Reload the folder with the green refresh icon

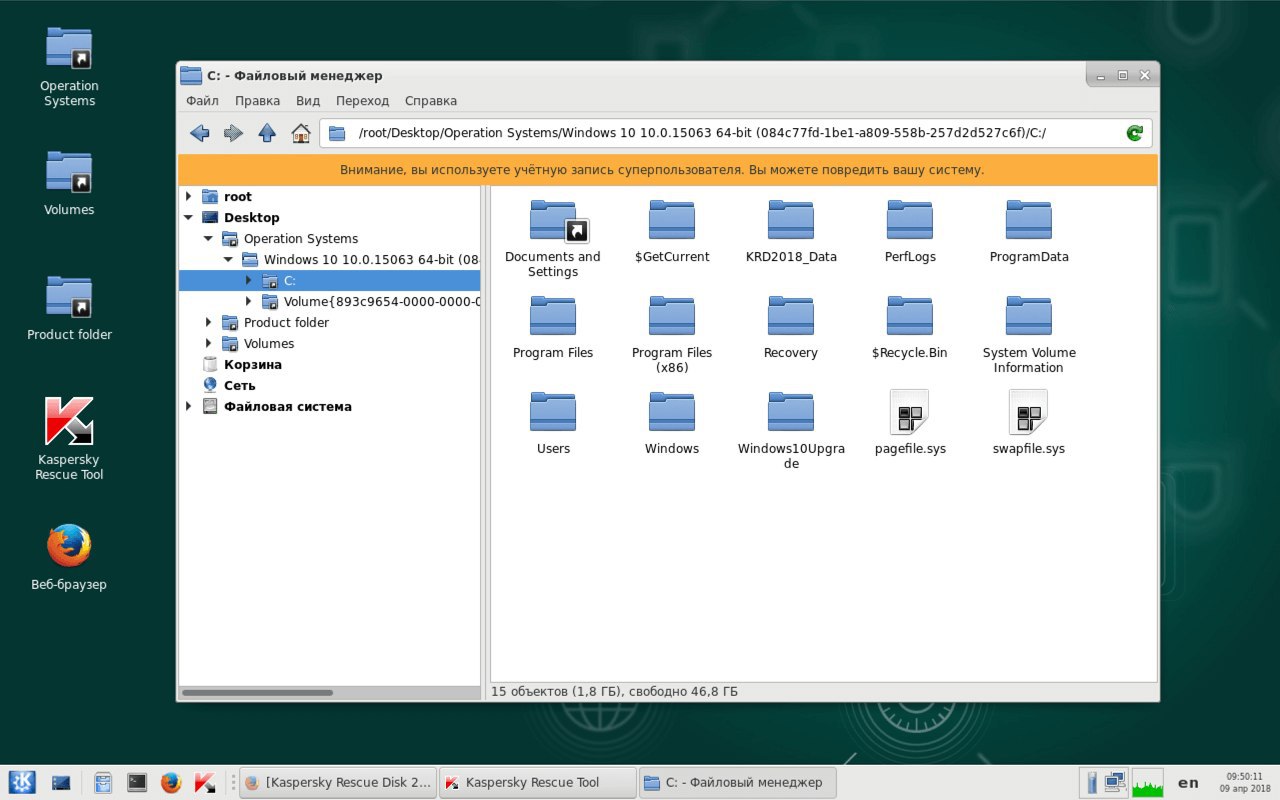coord(1134,133)
